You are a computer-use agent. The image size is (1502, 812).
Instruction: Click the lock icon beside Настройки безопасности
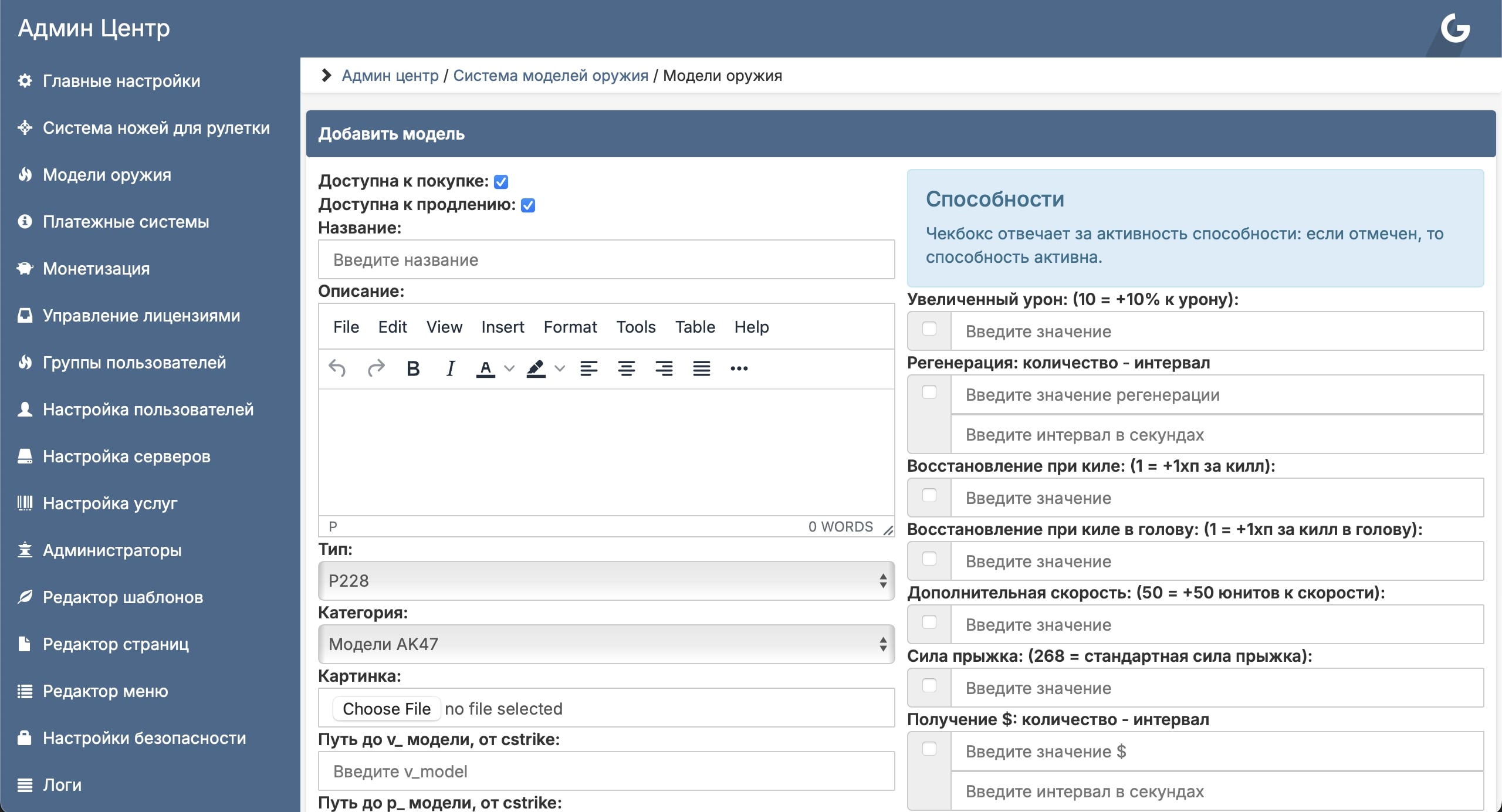(25, 737)
